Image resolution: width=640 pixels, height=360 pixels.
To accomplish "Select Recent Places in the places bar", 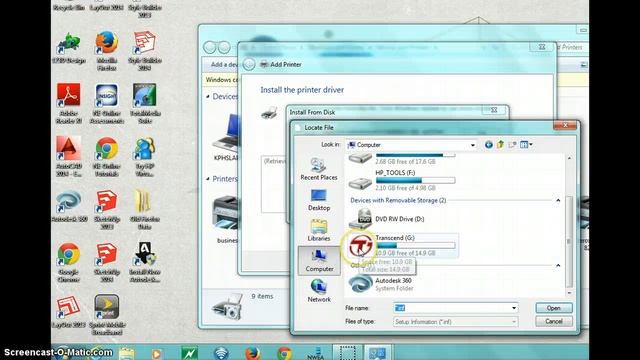I will coord(319,169).
